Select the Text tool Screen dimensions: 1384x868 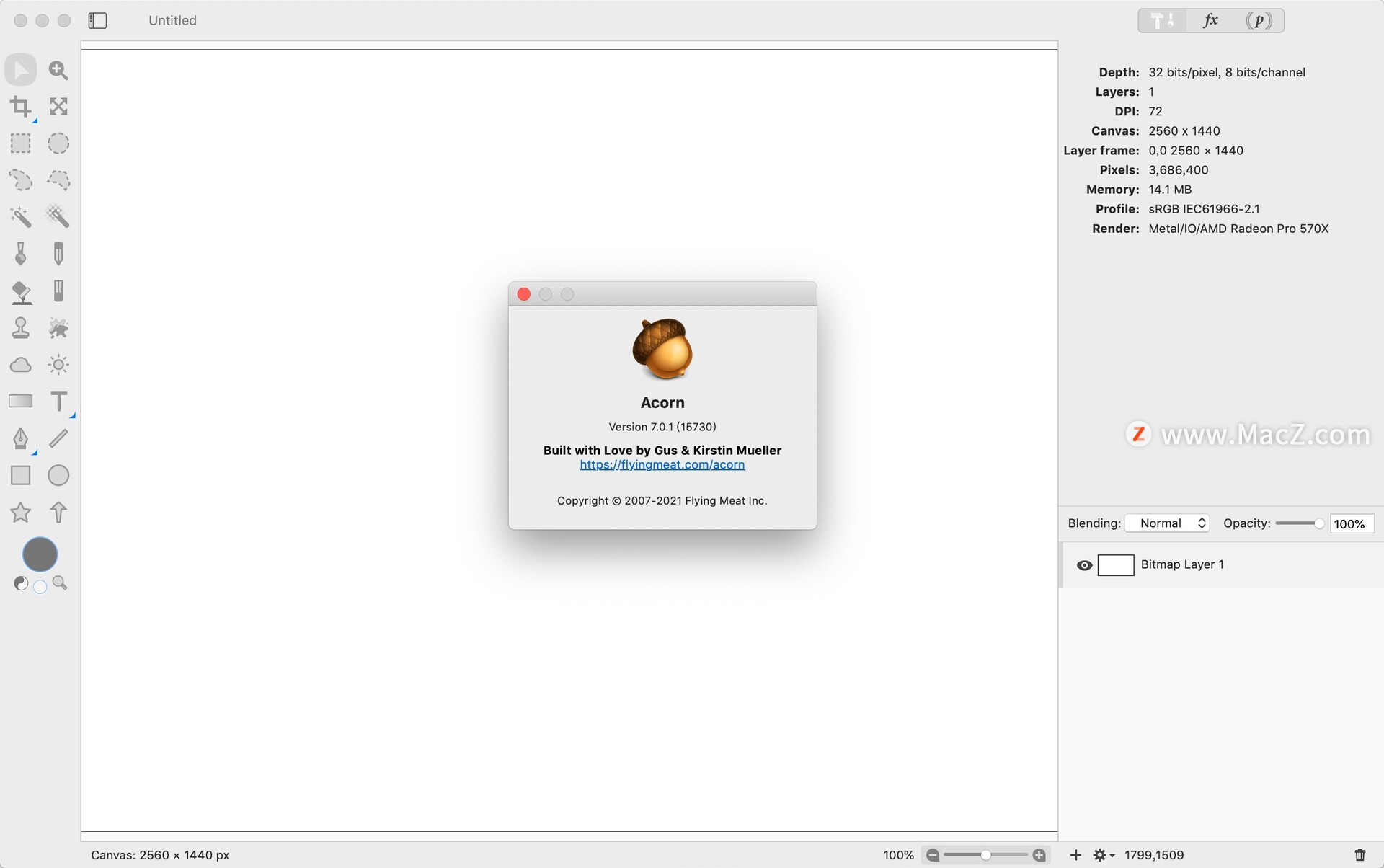coord(58,402)
